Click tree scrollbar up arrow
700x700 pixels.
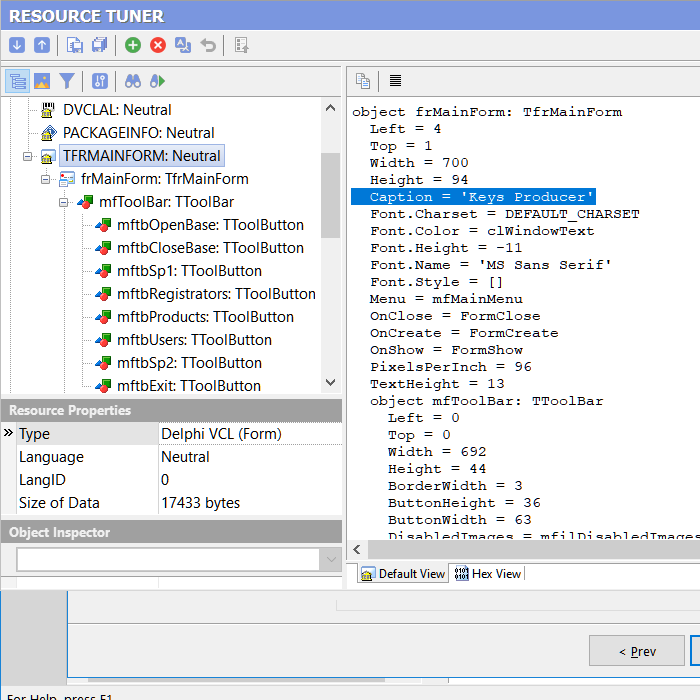pyautogui.click(x=330, y=108)
